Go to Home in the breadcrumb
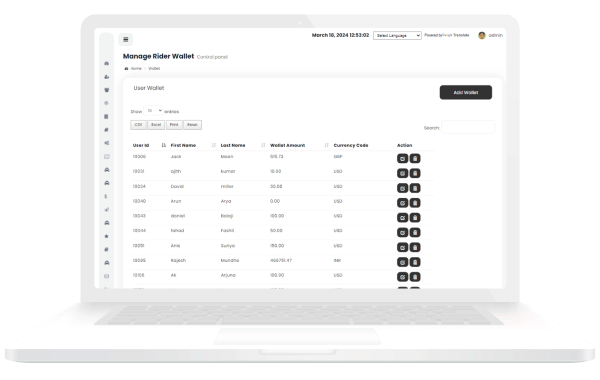 (136, 68)
